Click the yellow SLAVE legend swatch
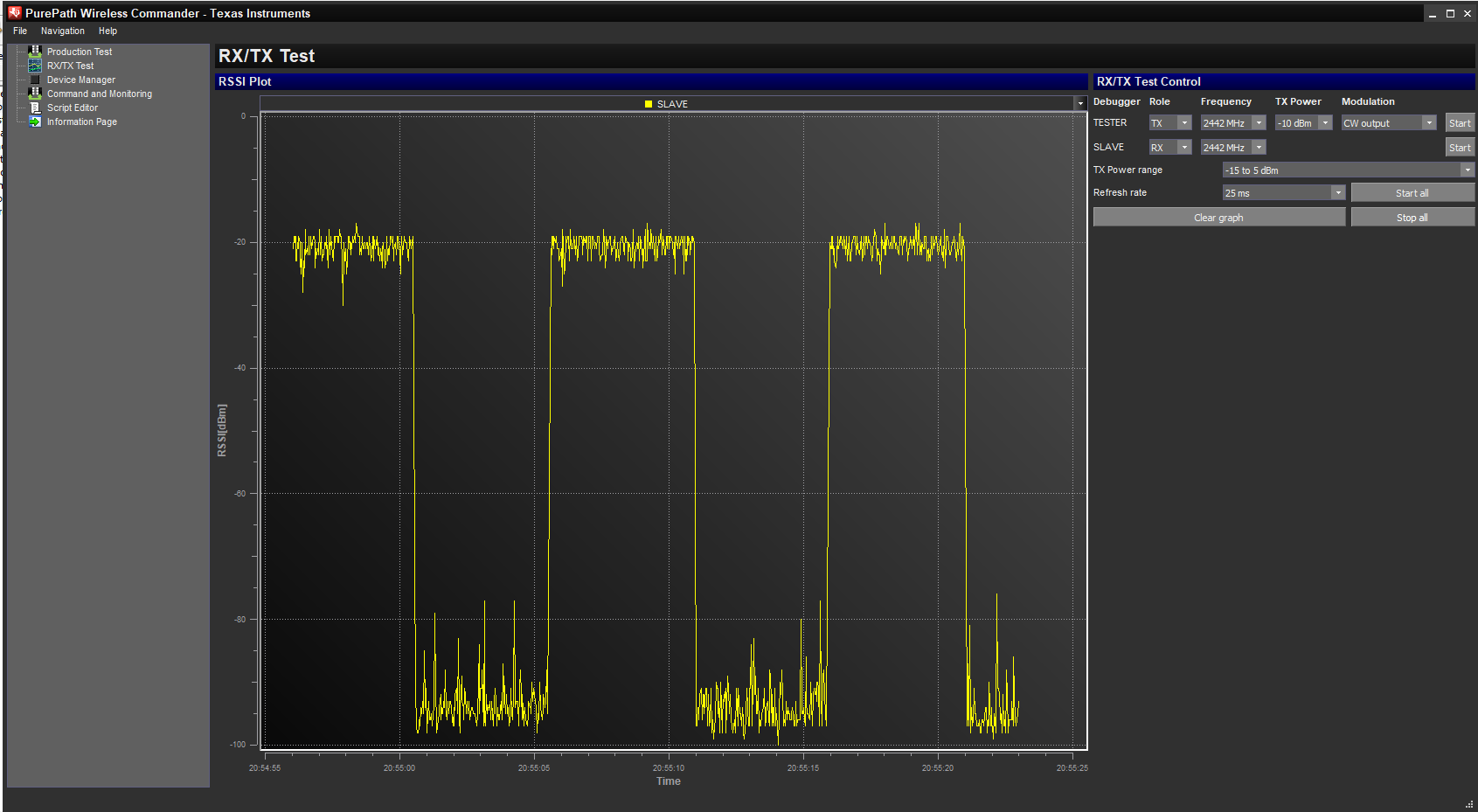 [649, 104]
